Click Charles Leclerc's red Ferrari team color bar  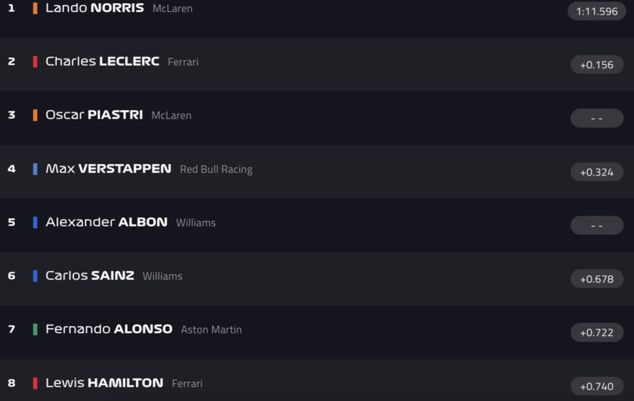35,61
